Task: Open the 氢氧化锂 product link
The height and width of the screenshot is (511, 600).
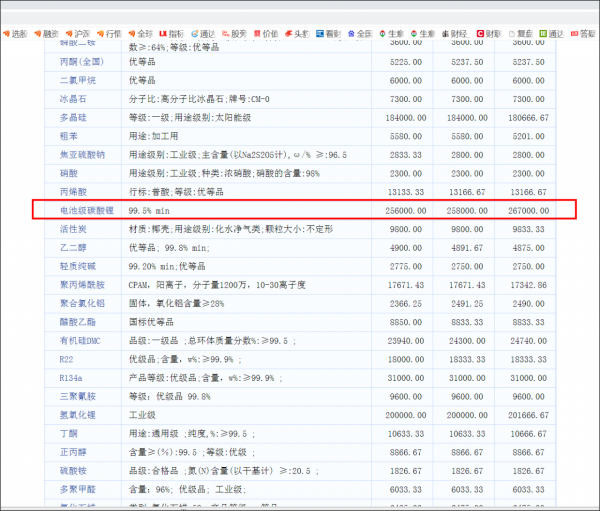Action: [x=78, y=415]
